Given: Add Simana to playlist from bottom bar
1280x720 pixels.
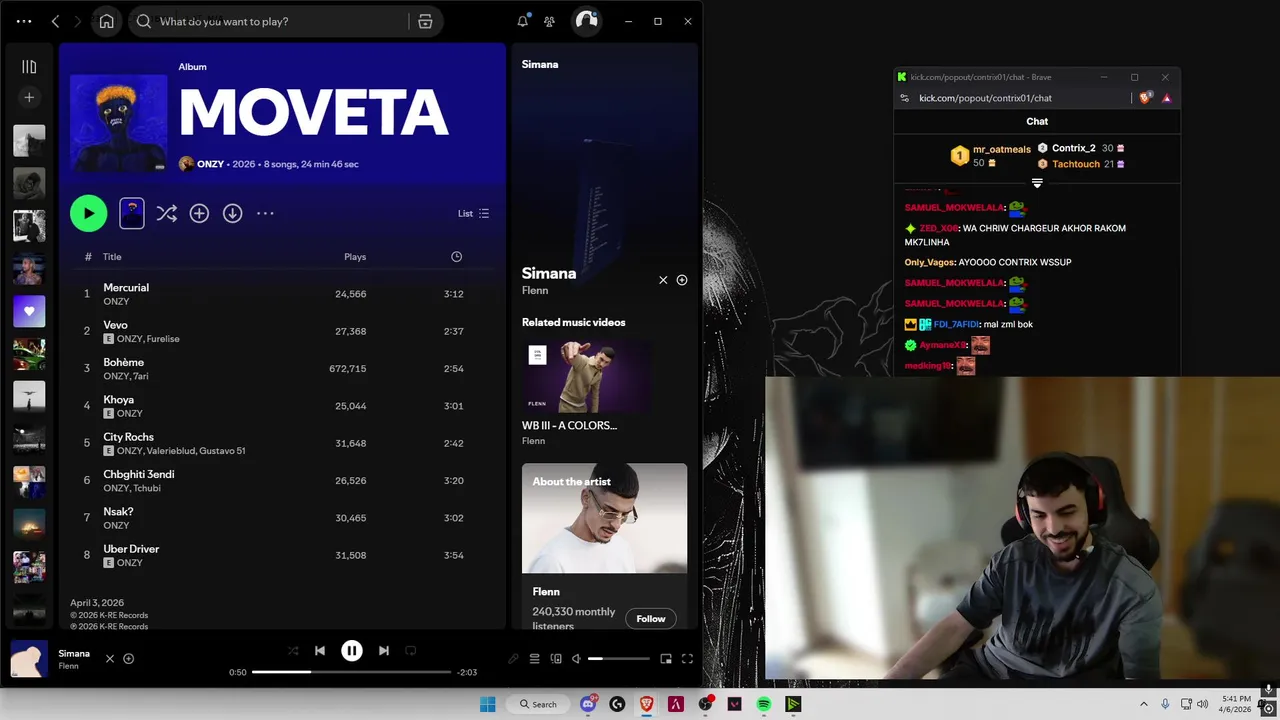Looking at the screenshot, I should tap(128, 659).
